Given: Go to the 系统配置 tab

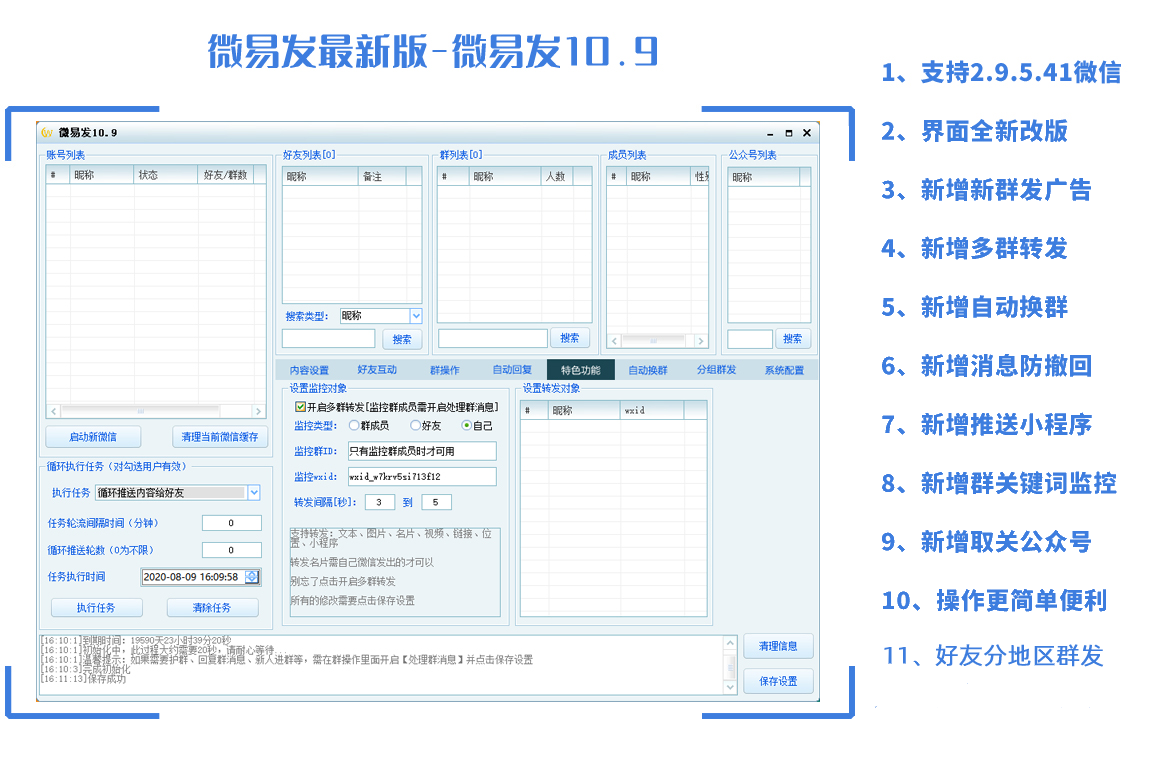Looking at the screenshot, I should [x=784, y=370].
